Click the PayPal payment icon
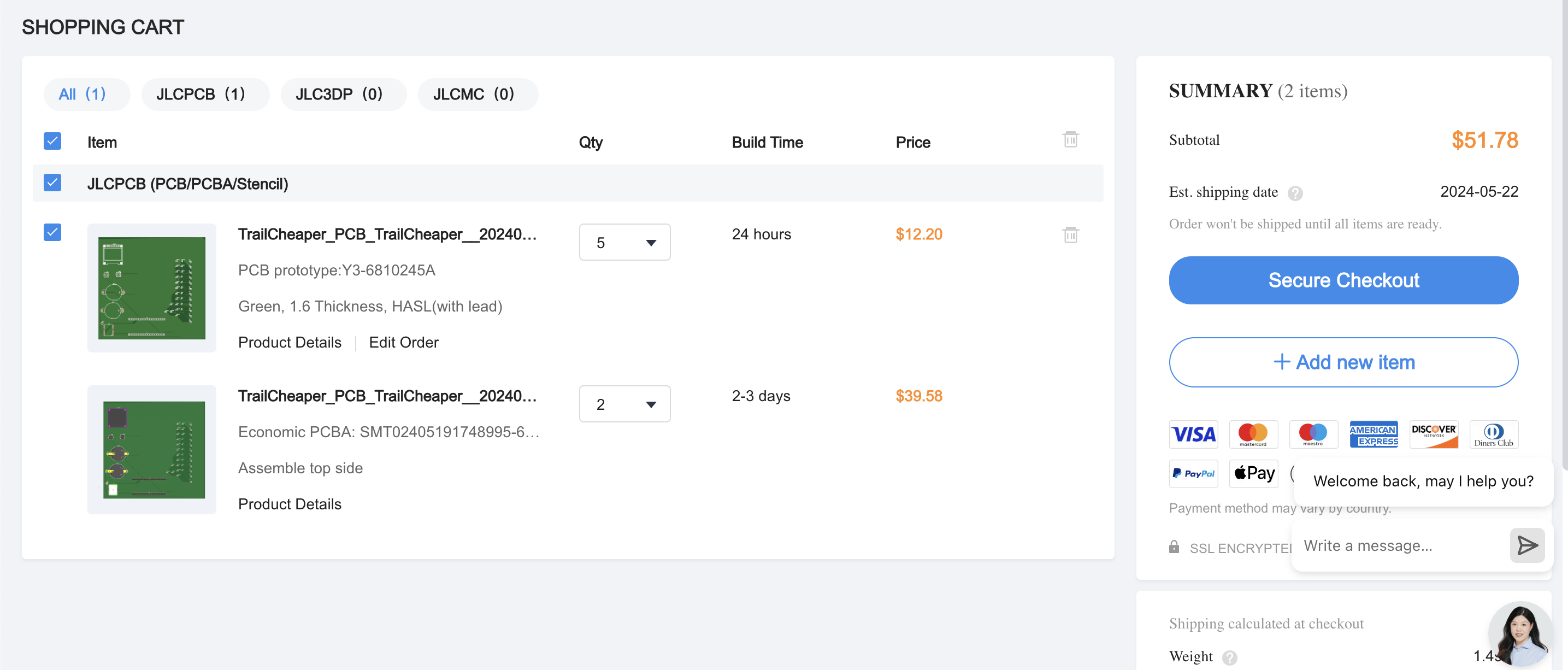This screenshot has width=1568, height=670. (x=1193, y=473)
